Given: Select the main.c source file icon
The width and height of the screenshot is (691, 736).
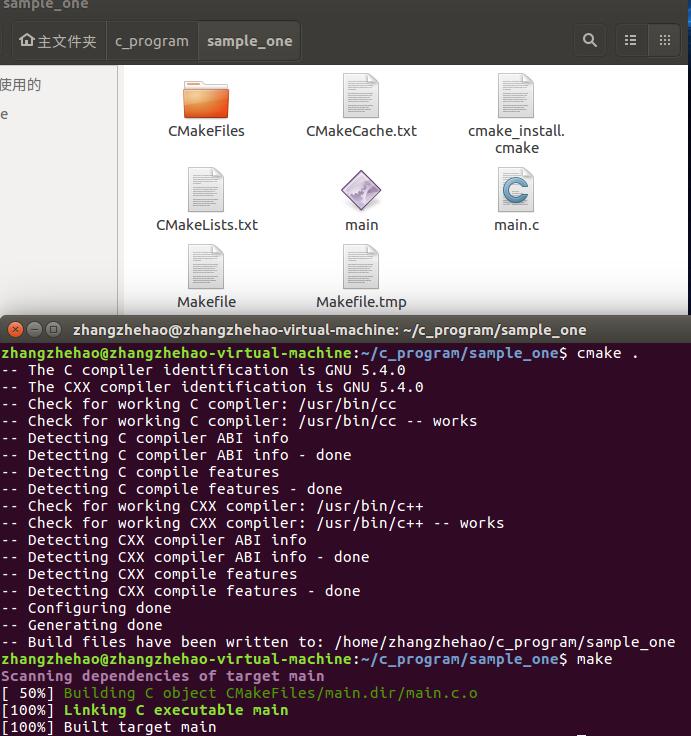Looking at the screenshot, I should tap(515, 190).
